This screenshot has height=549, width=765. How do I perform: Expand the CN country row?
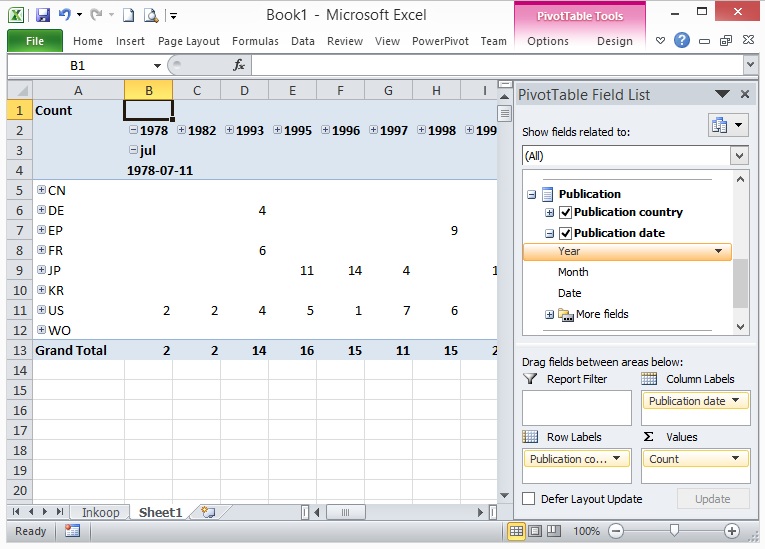click(41, 190)
